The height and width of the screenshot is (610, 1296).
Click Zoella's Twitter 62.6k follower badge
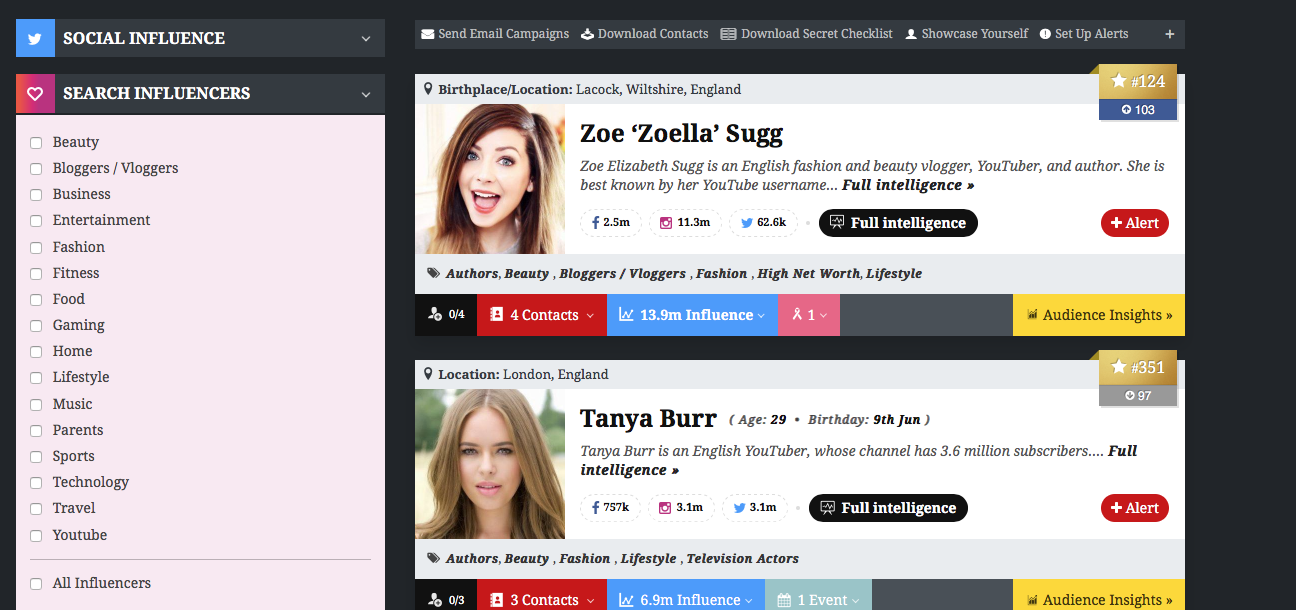(762, 222)
